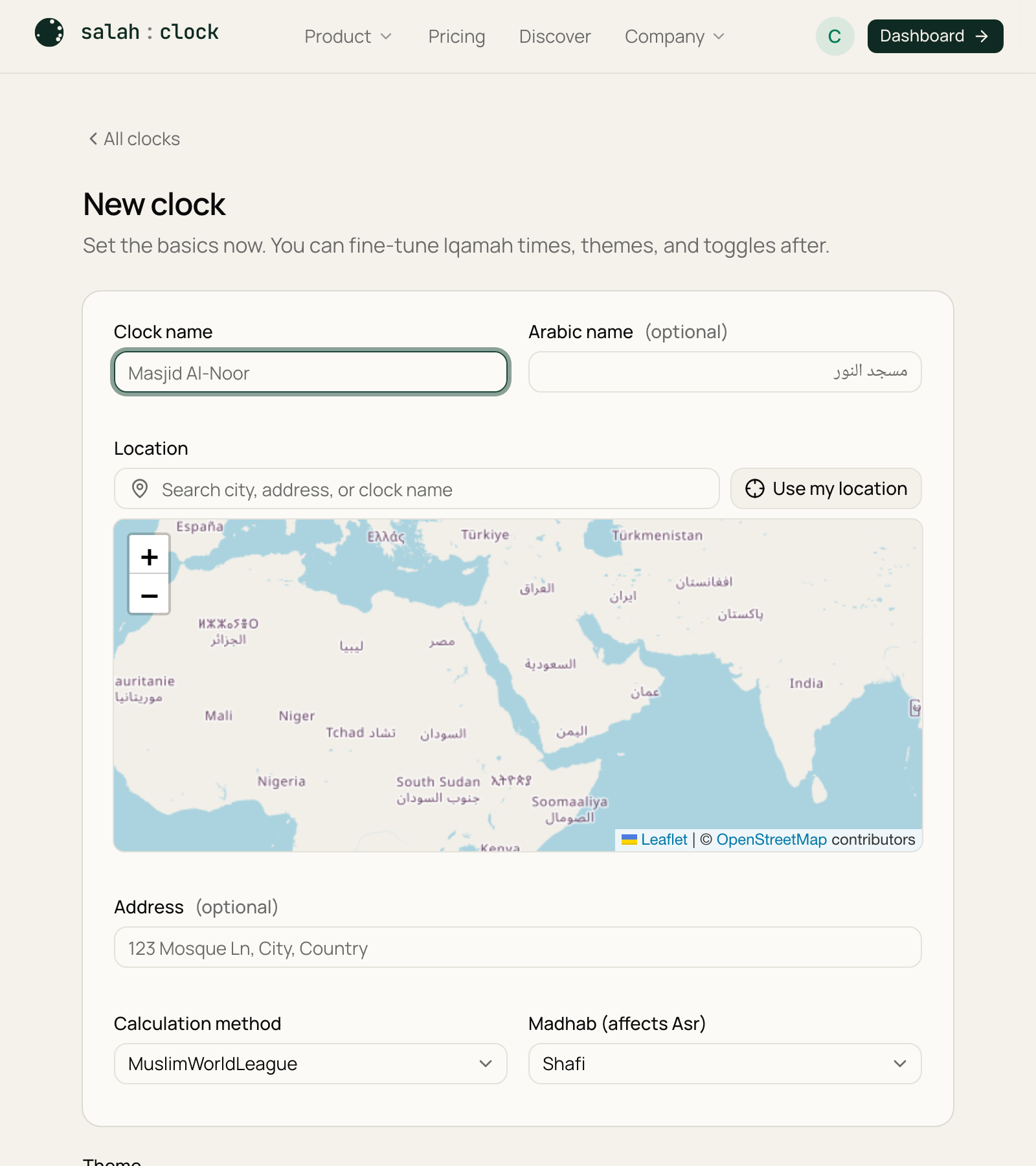Click the location search field
The width and height of the screenshot is (1036, 1166).
(x=417, y=488)
